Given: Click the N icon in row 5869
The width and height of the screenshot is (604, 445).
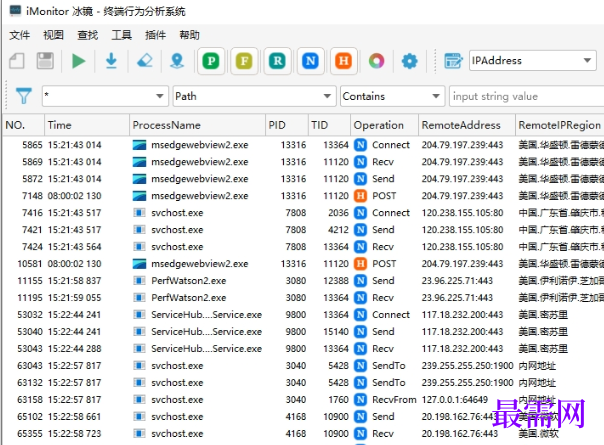Looking at the screenshot, I should click(361, 162).
